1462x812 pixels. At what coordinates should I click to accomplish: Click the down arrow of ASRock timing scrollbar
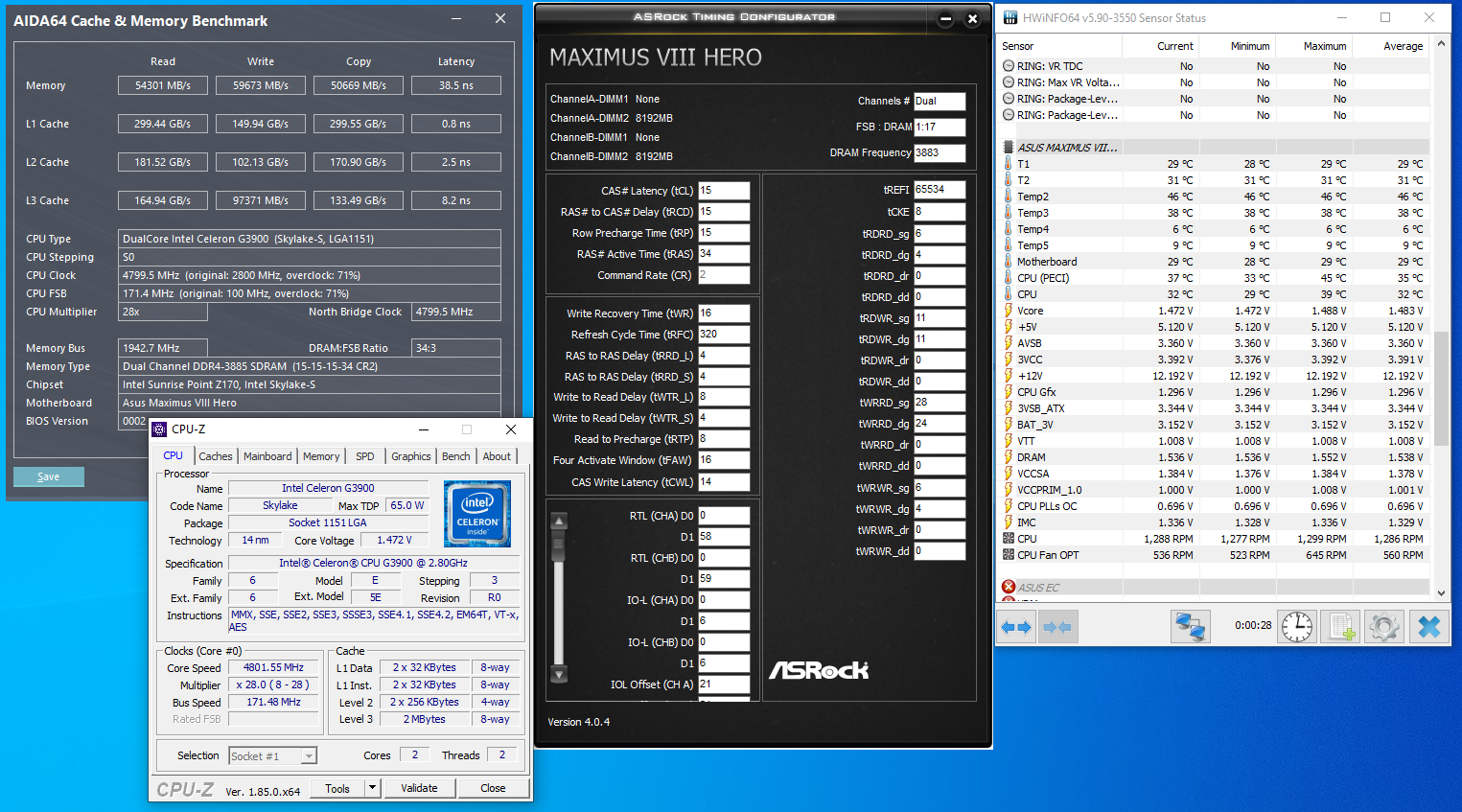pyautogui.click(x=559, y=674)
